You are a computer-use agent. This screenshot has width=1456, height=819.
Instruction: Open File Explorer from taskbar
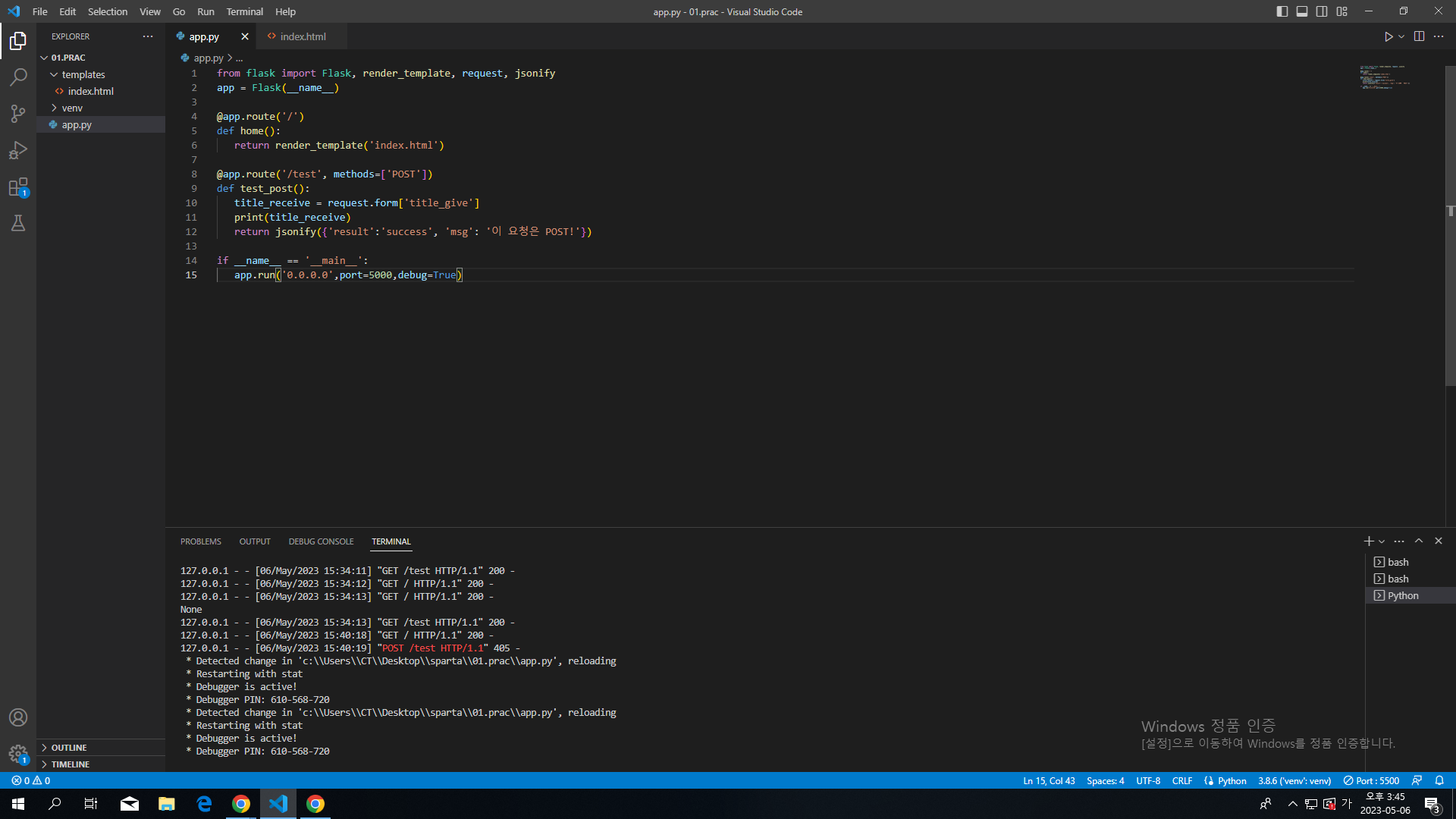click(167, 804)
